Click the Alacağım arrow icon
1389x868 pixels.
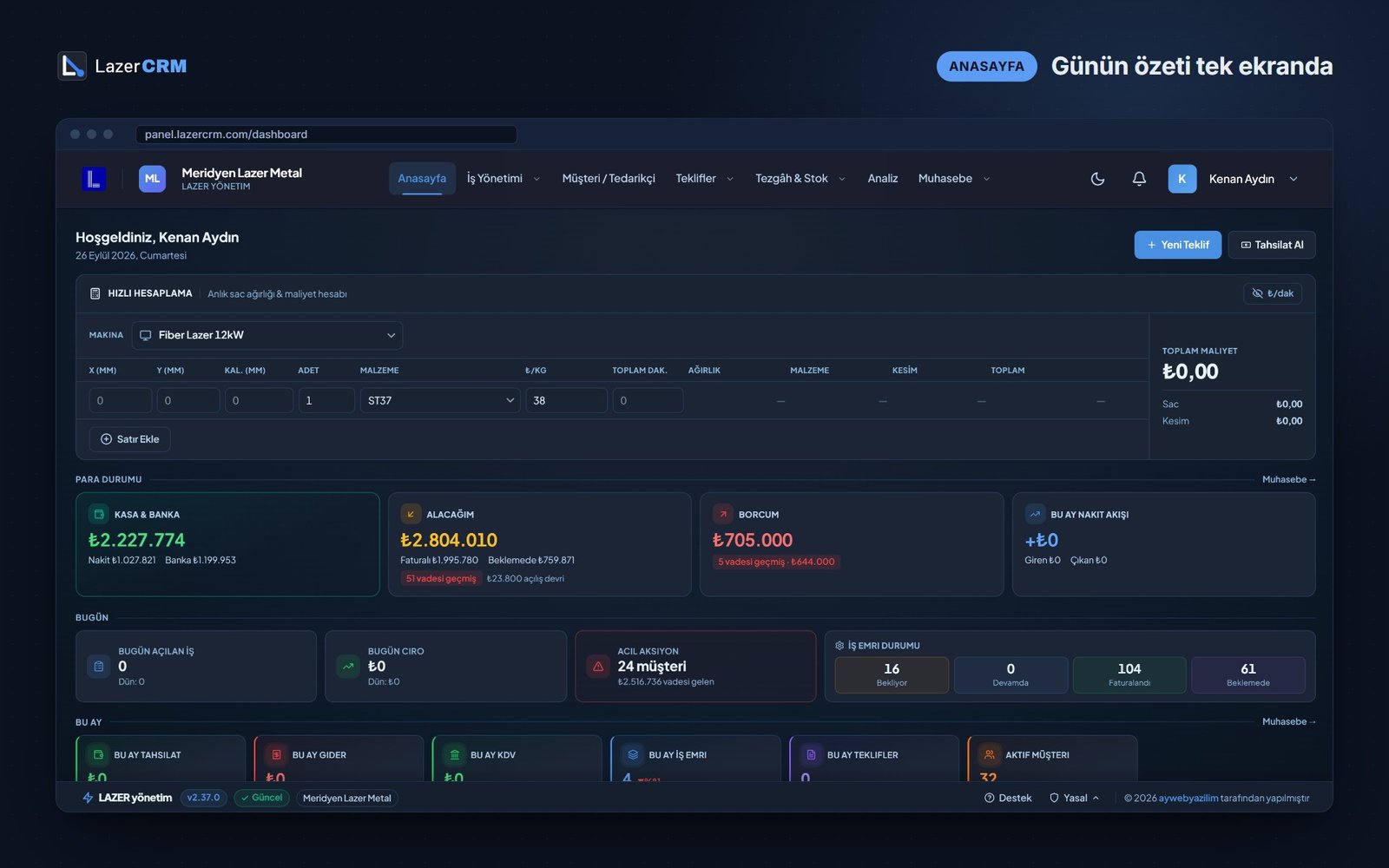pyautogui.click(x=411, y=514)
